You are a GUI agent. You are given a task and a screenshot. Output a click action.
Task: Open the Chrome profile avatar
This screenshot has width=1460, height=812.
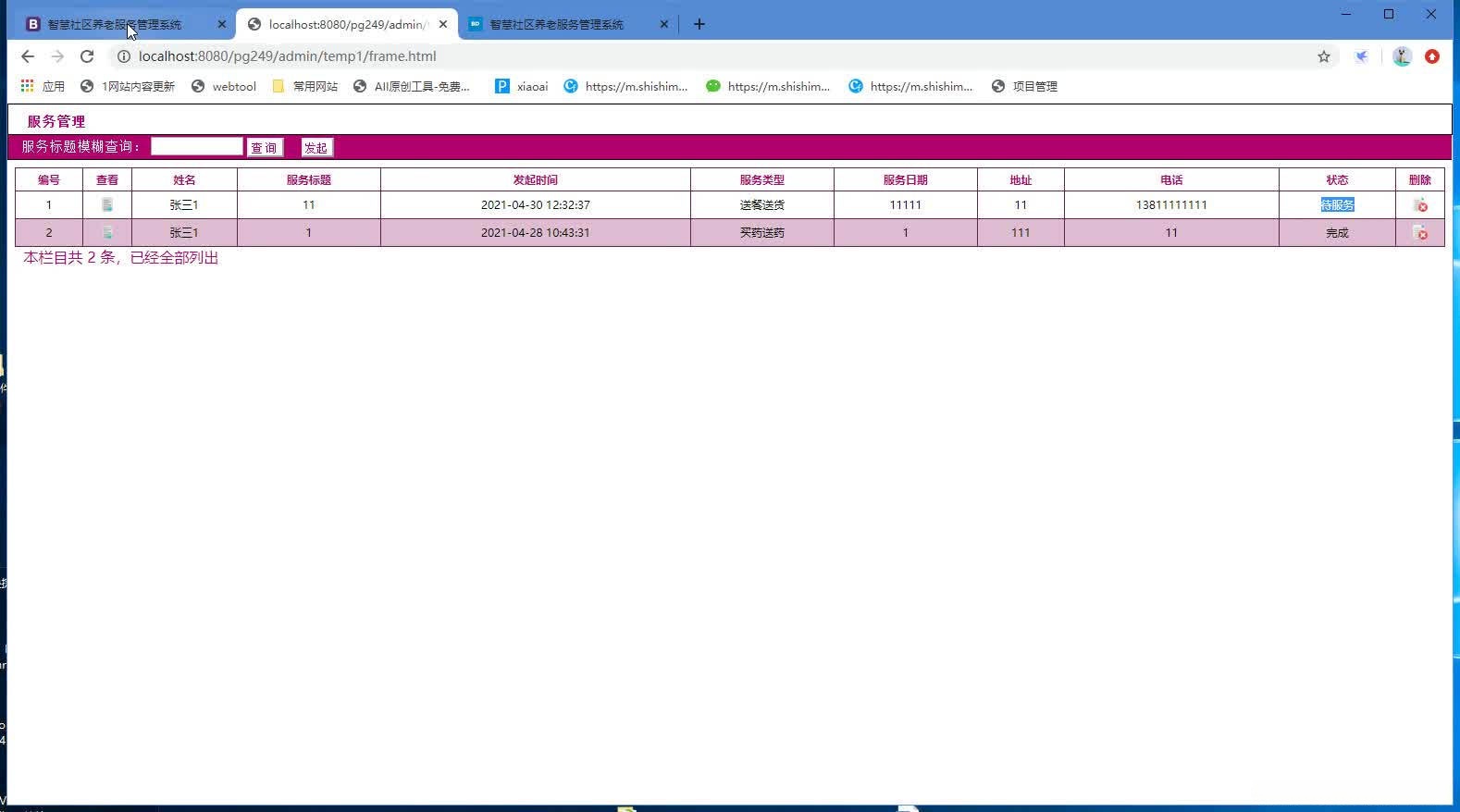click(x=1402, y=56)
